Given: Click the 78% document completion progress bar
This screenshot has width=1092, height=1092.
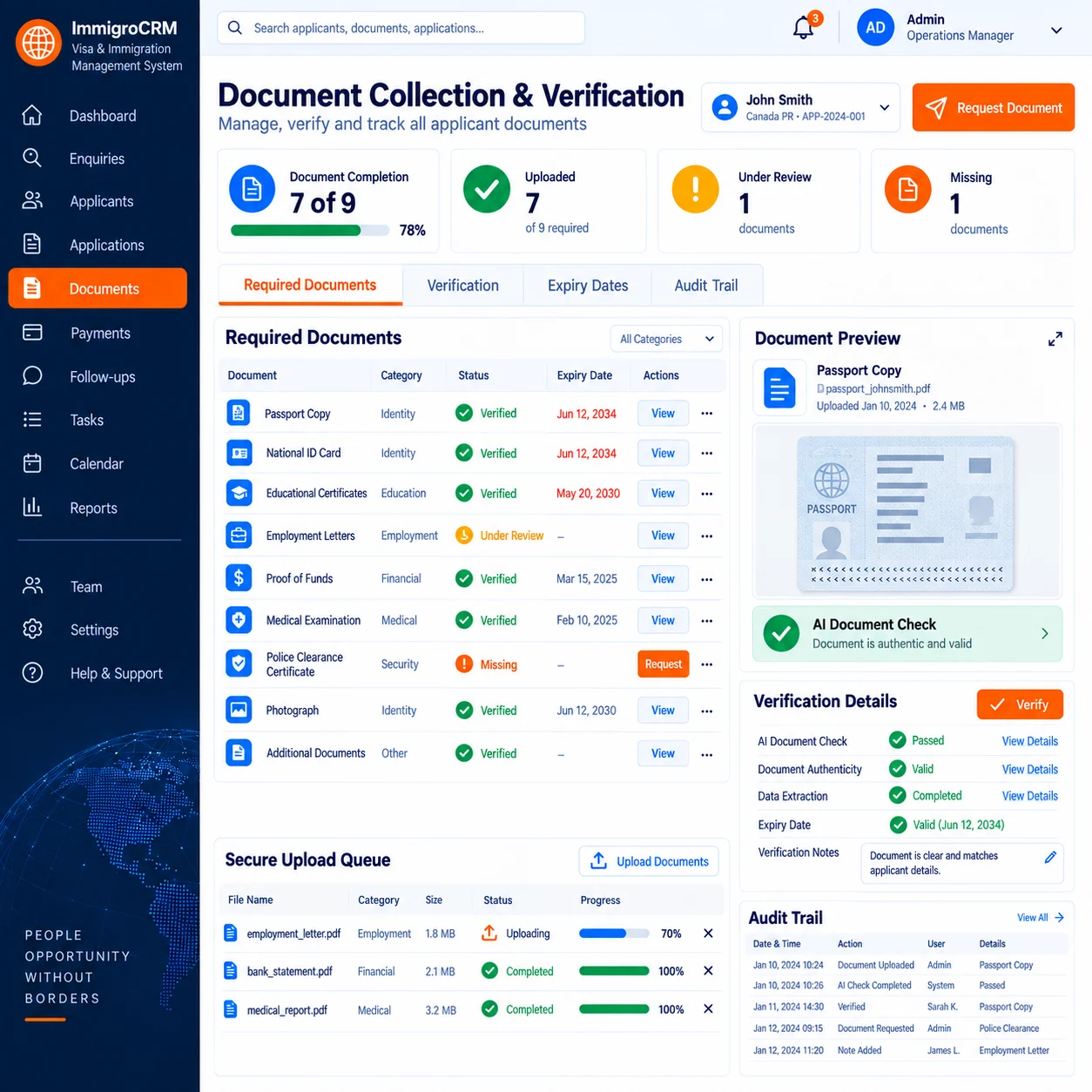Looking at the screenshot, I should point(310,231).
